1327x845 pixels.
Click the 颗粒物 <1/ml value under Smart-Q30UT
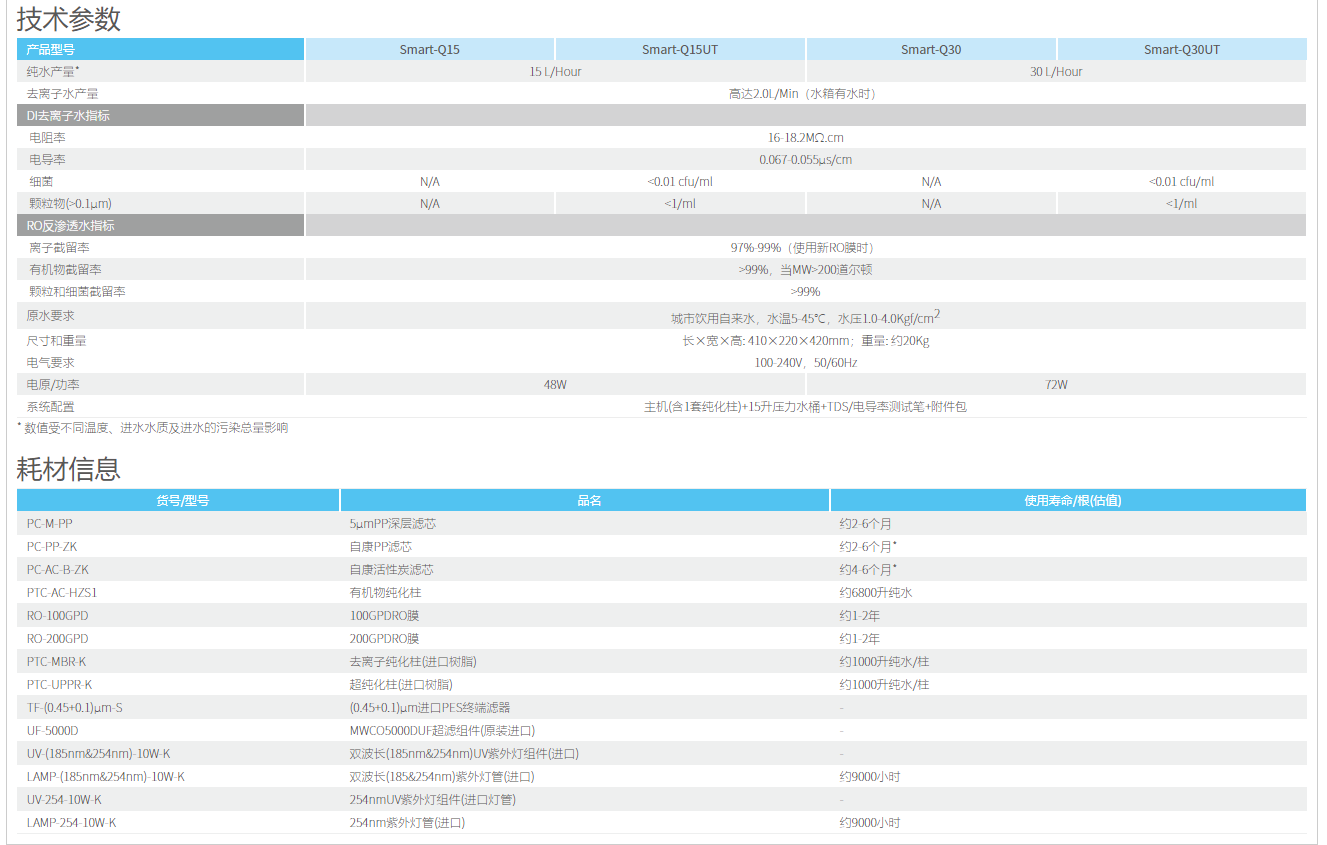pyautogui.click(x=1182, y=204)
